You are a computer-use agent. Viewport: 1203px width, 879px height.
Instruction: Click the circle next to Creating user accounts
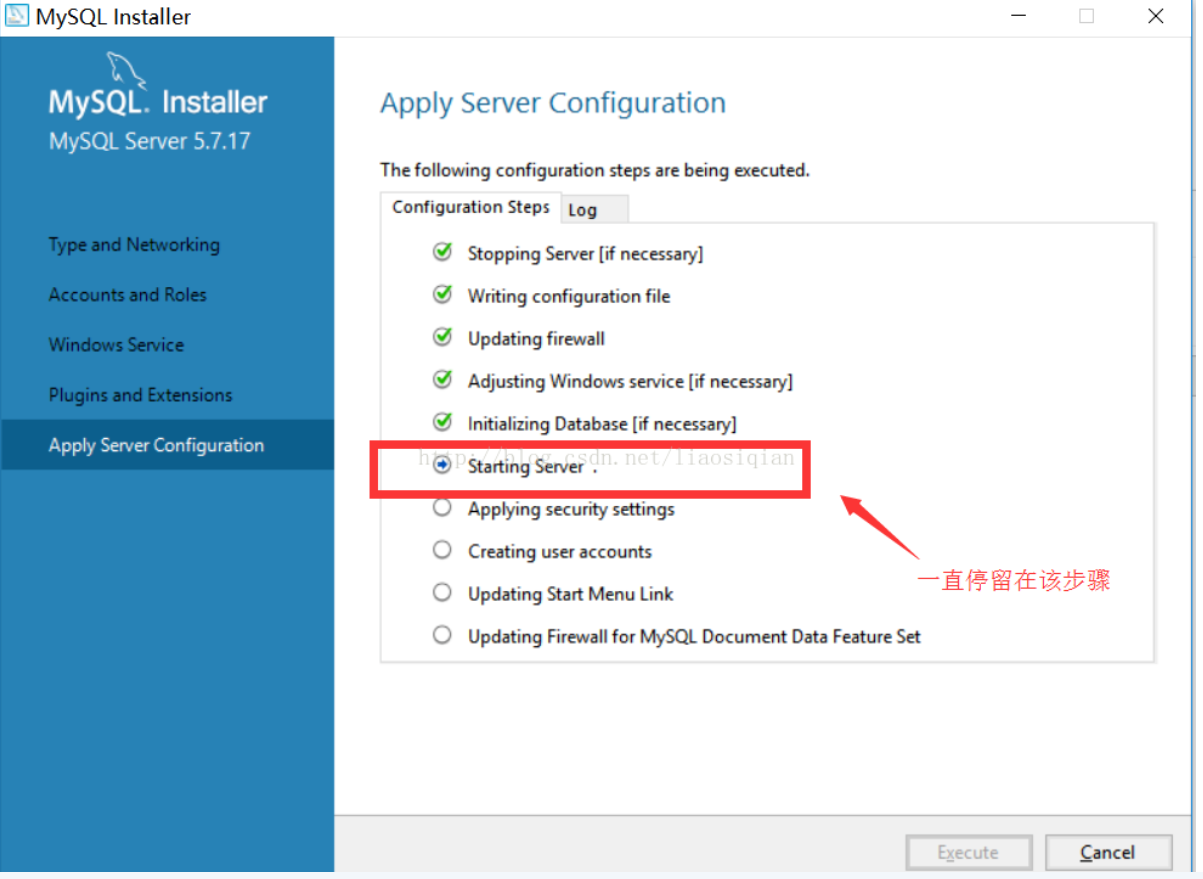(442, 549)
